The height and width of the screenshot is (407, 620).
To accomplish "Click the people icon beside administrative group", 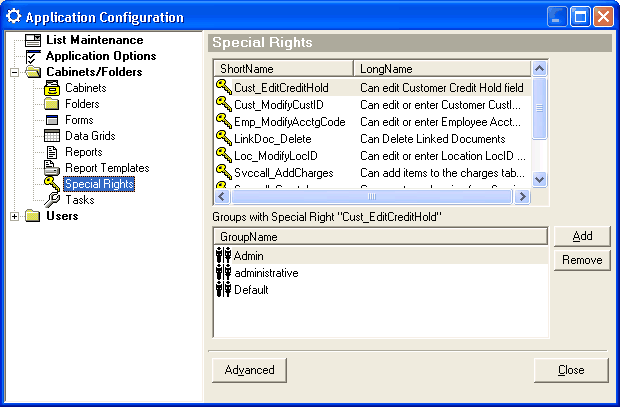I will (223, 273).
